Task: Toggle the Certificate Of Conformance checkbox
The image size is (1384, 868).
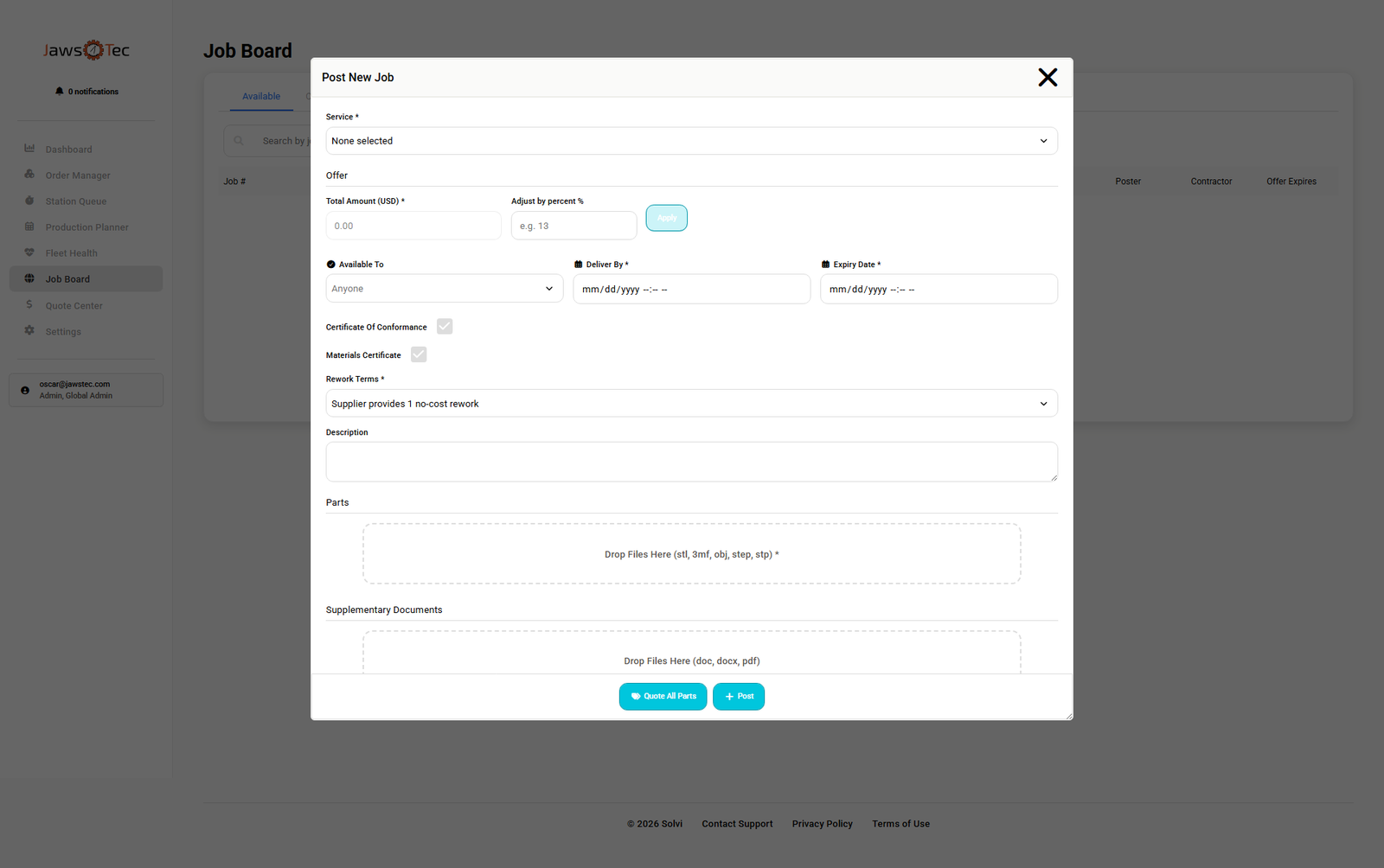Action: [445, 327]
